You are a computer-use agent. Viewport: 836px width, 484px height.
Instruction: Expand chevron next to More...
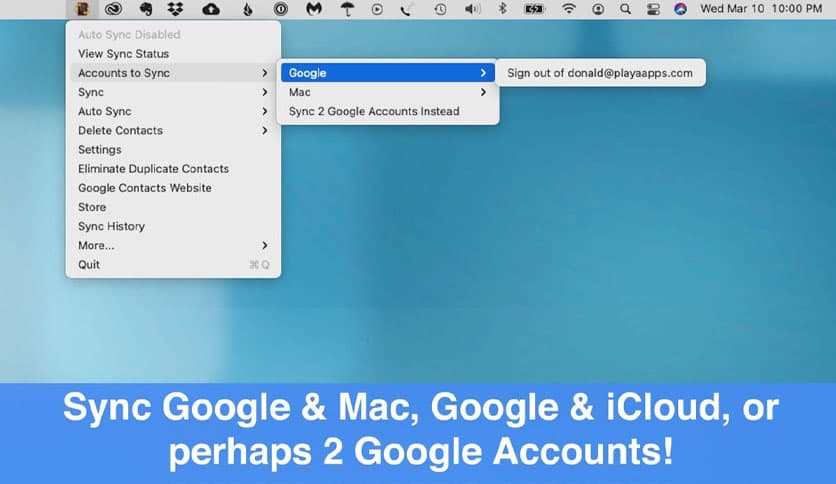coord(265,246)
